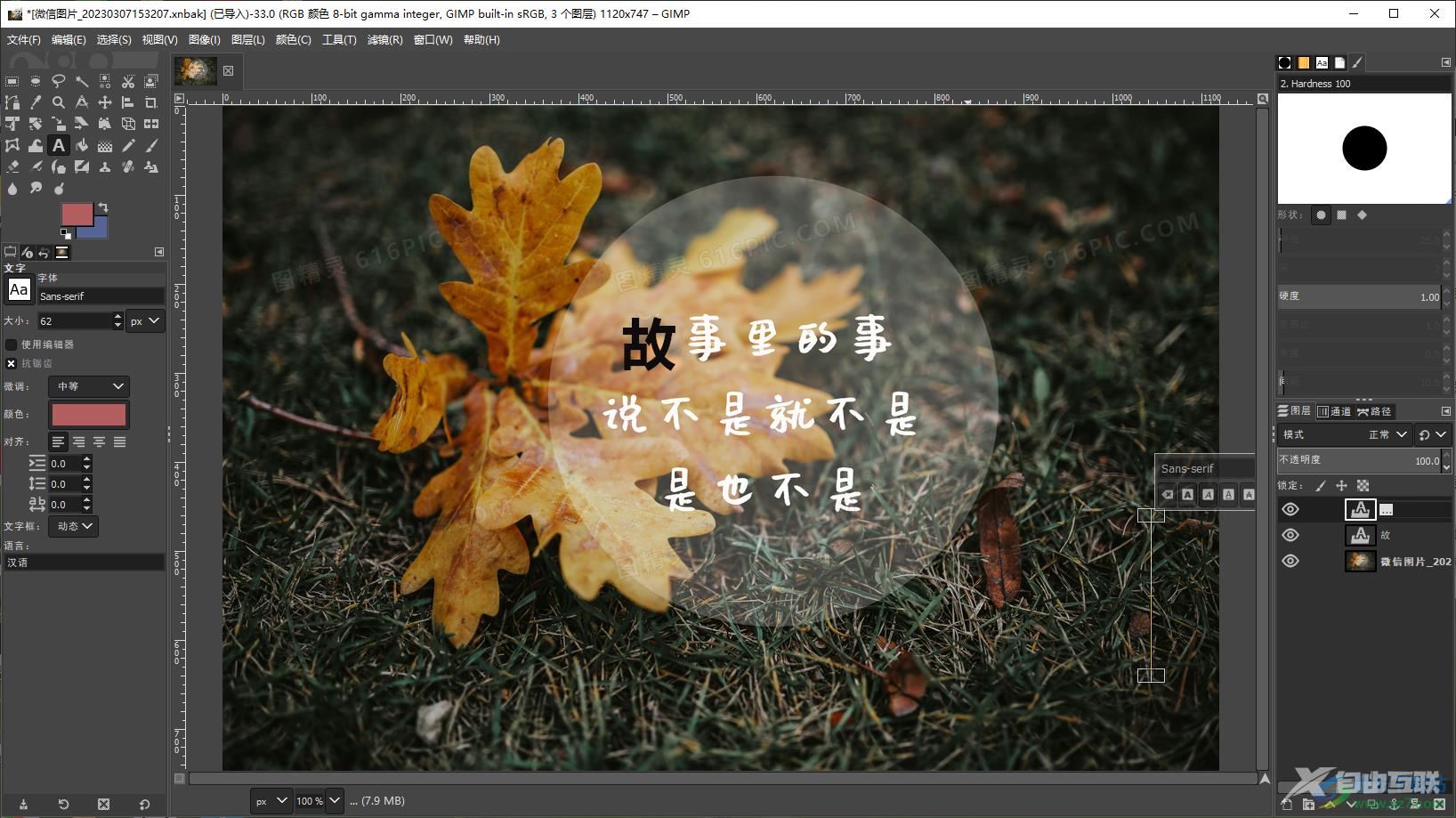Select the Free Select lasso tool
Image resolution: width=1456 pixels, height=818 pixels.
59,81
